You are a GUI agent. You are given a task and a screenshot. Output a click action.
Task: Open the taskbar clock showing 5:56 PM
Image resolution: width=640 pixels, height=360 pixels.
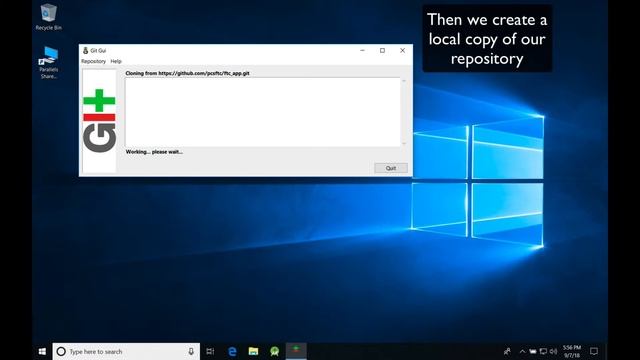pyautogui.click(x=572, y=351)
